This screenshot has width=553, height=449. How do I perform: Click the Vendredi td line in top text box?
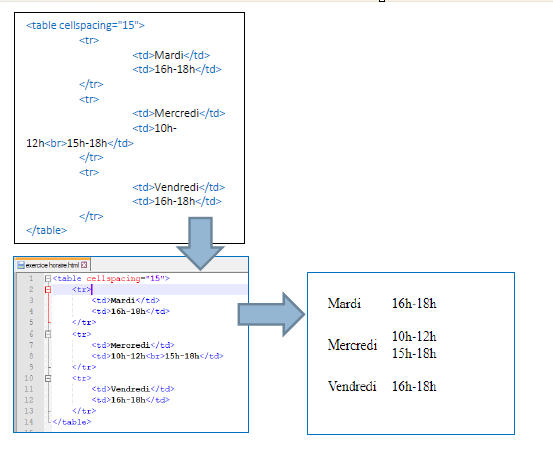179,187
